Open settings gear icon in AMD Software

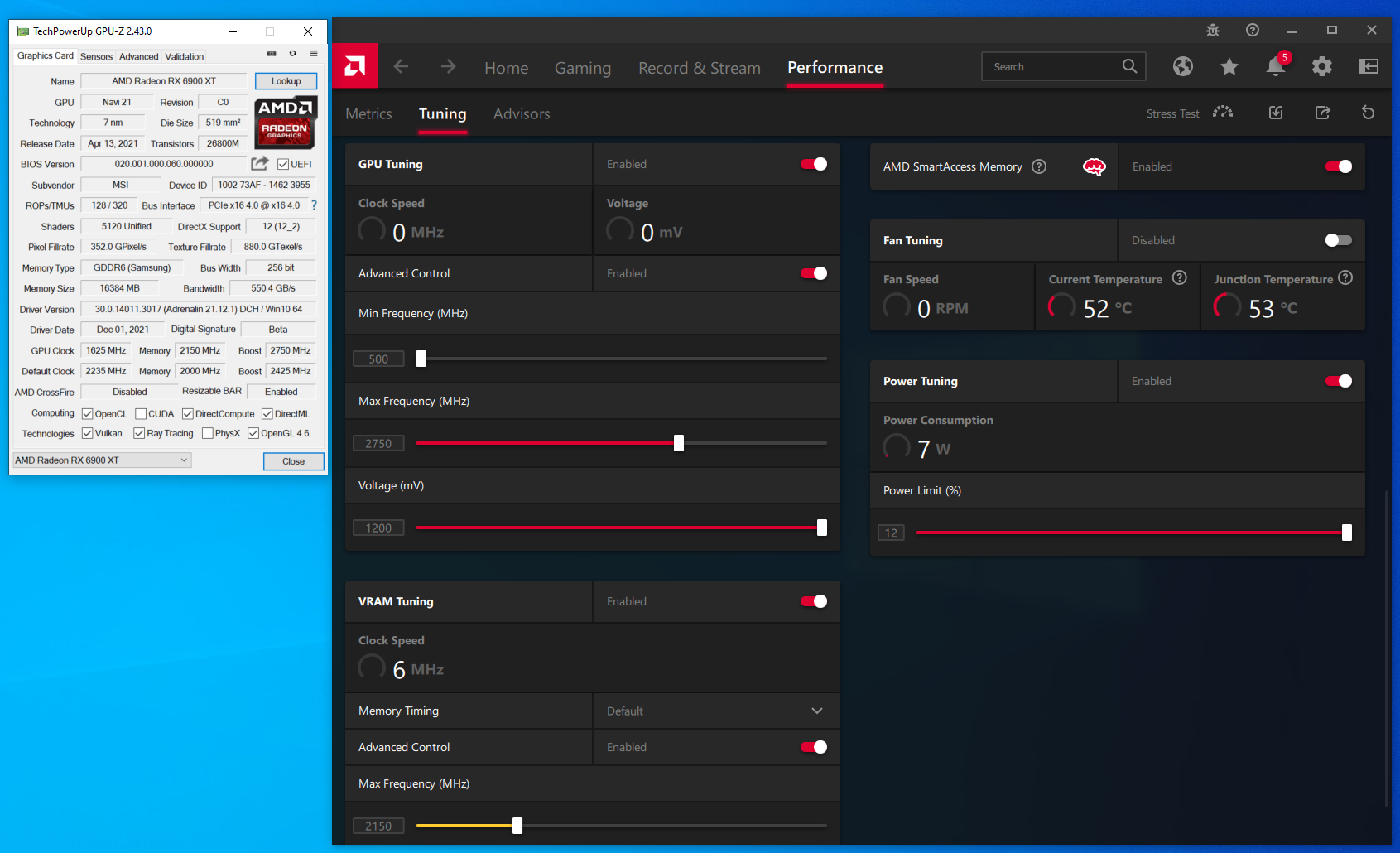(x=1322, y=66)
